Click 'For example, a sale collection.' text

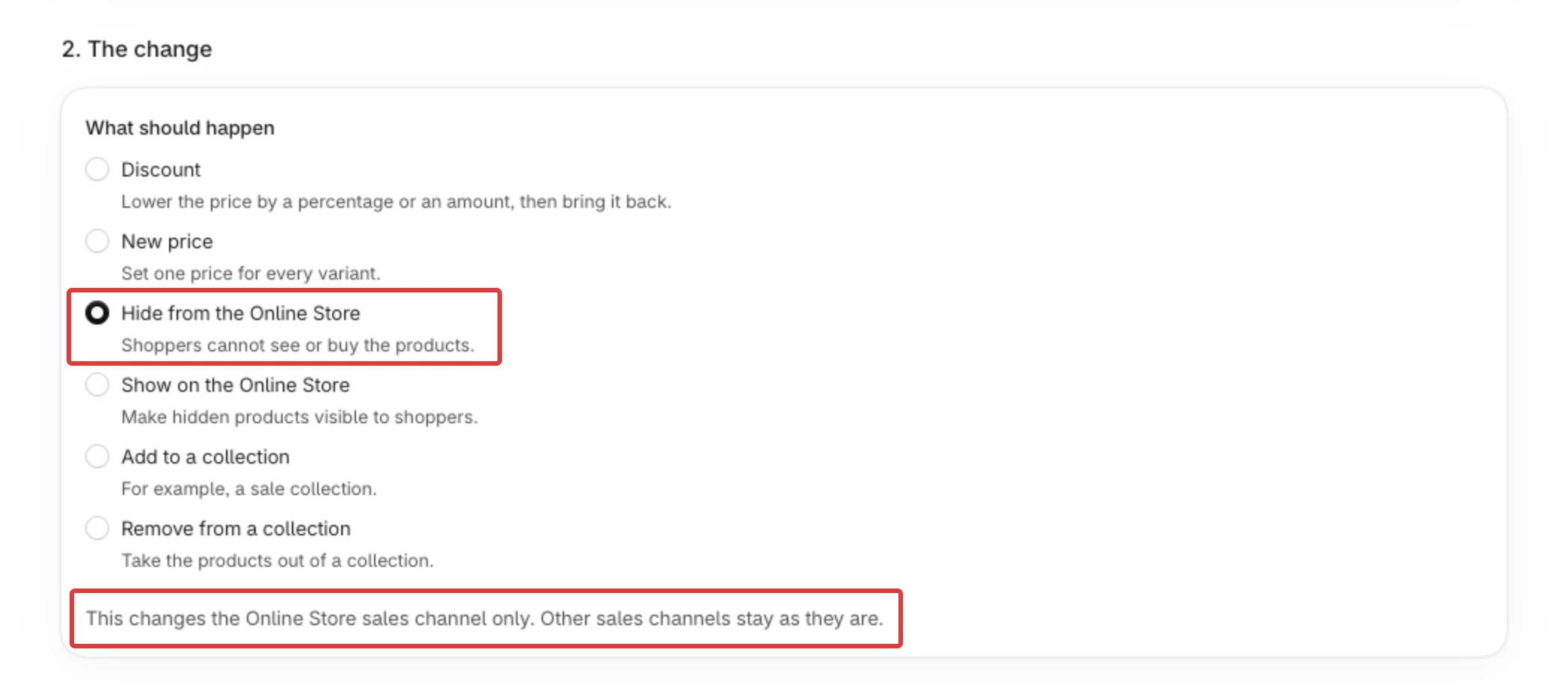coord(249,489)
